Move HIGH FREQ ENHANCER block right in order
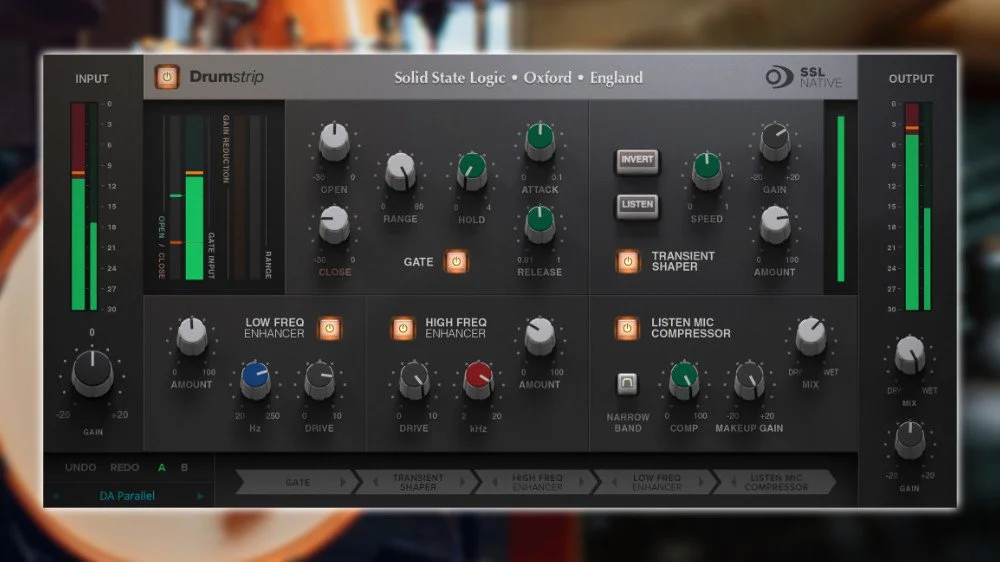 click(x=582, y=482)
